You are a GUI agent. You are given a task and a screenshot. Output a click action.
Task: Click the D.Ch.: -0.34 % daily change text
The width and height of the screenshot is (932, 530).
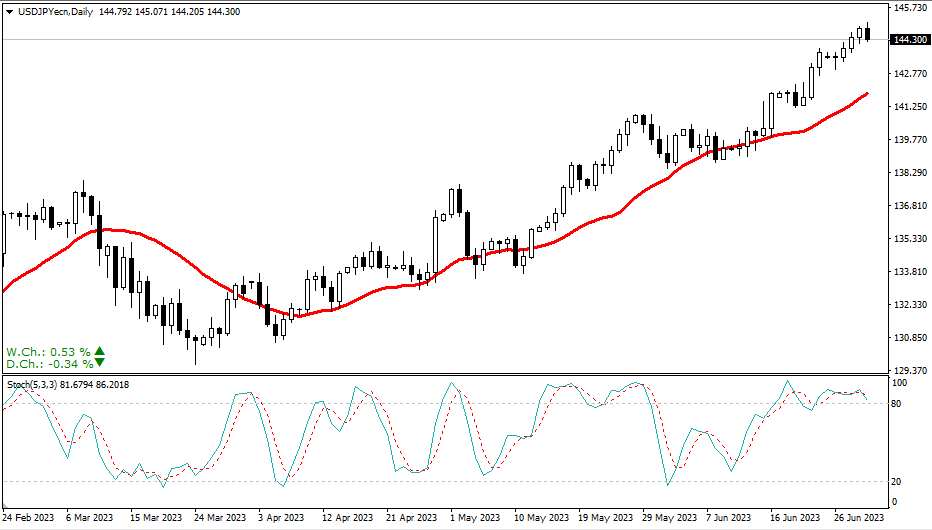coord(48,363)
